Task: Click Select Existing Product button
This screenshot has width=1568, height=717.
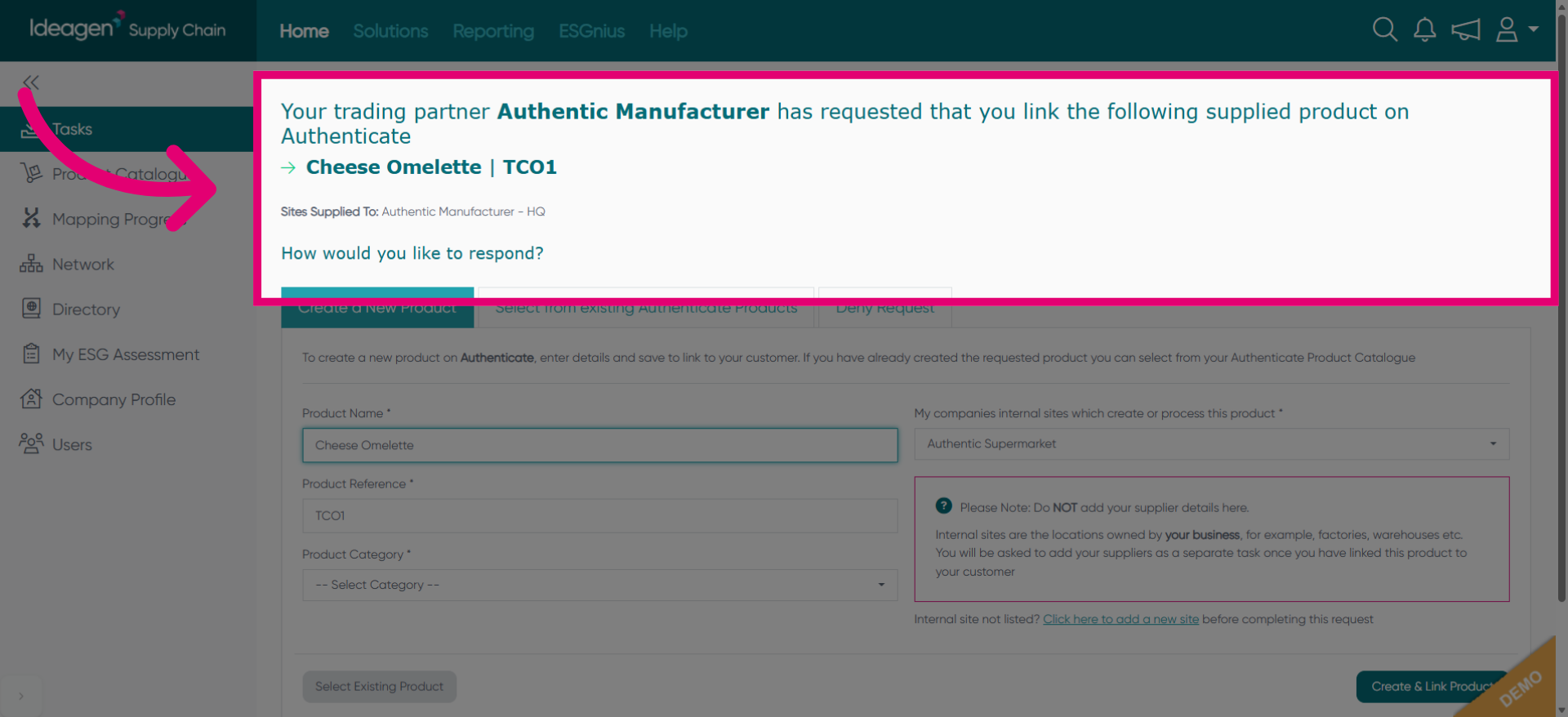Action: point(380,686)
